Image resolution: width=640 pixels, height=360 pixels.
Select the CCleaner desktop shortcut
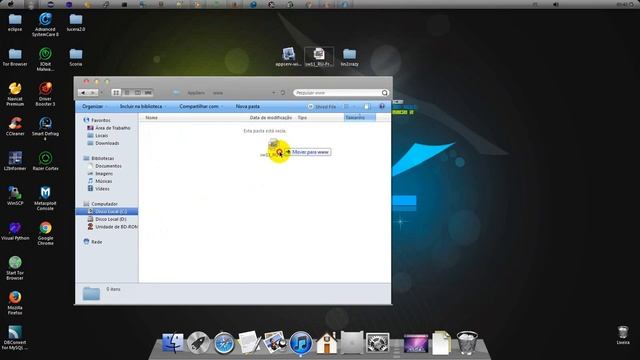tap(15, 127)
